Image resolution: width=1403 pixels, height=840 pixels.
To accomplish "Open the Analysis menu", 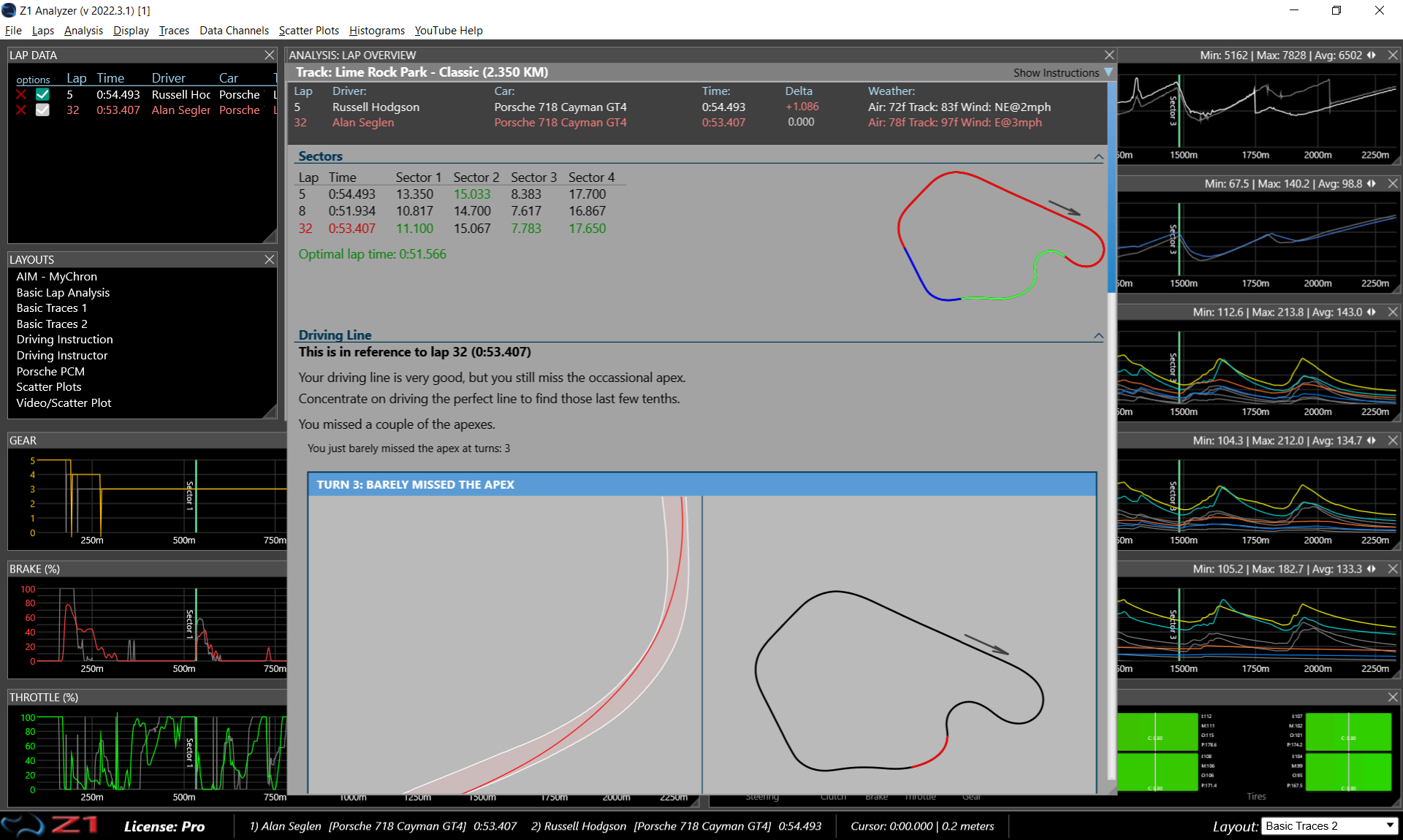I will (83, 31).
